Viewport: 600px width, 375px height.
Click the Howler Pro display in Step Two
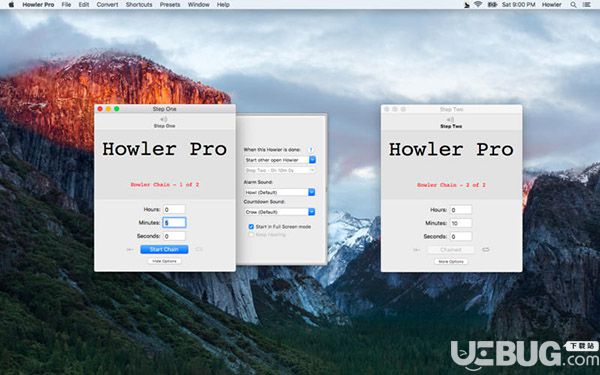[451, 150]
